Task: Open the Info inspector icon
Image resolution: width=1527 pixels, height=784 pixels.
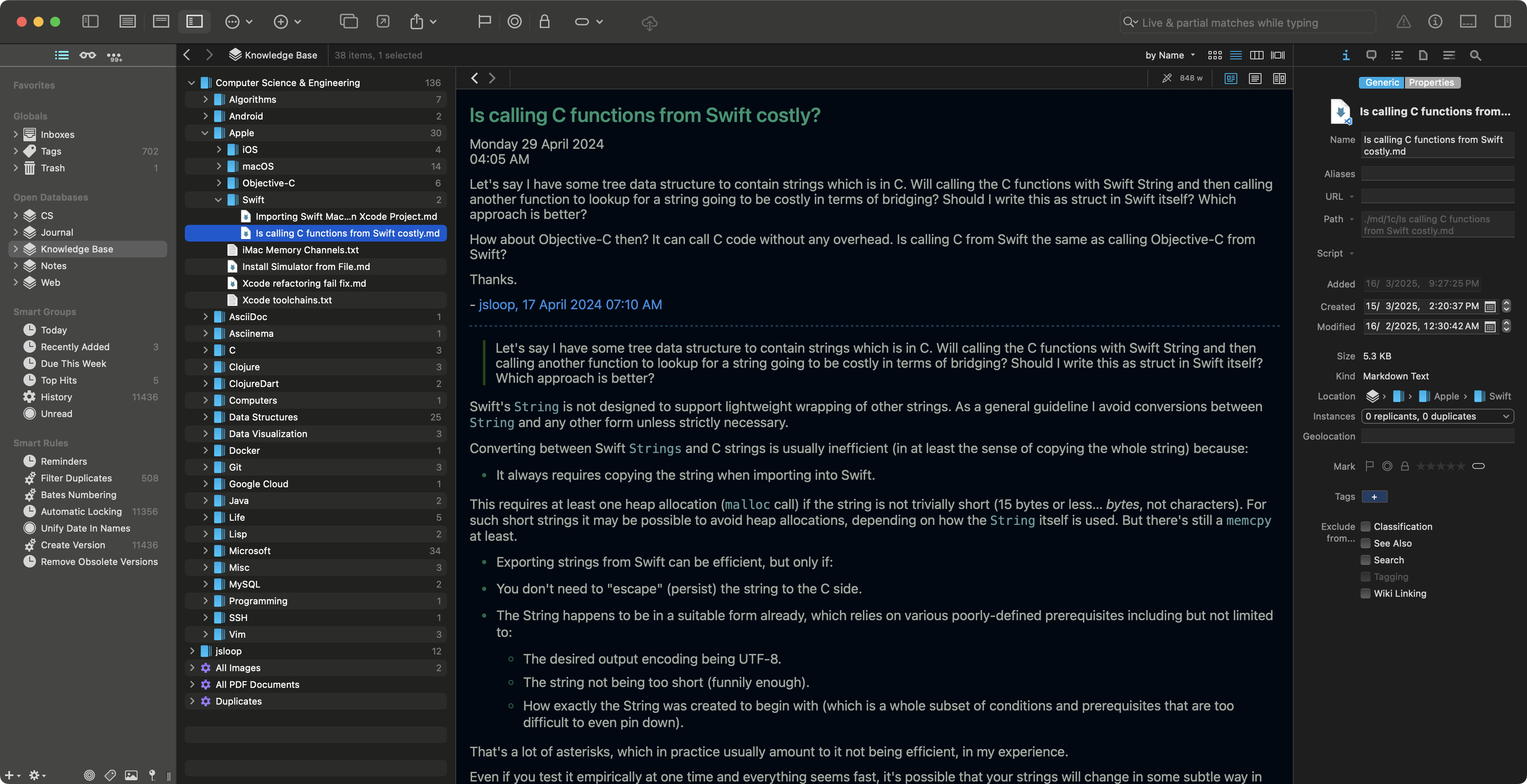Action: (x=1346, y=55)
